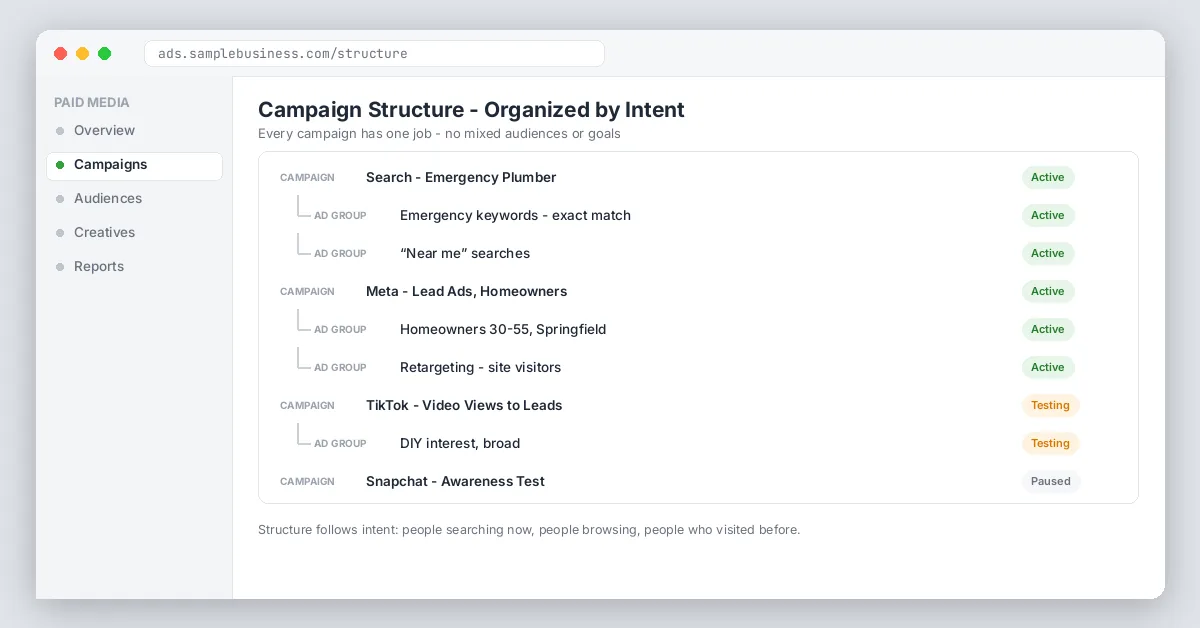The height and width of the screenshot is (628, 1200).
Task: Select campaign Search - Emergency Plumber
Action: coord(461,177)
